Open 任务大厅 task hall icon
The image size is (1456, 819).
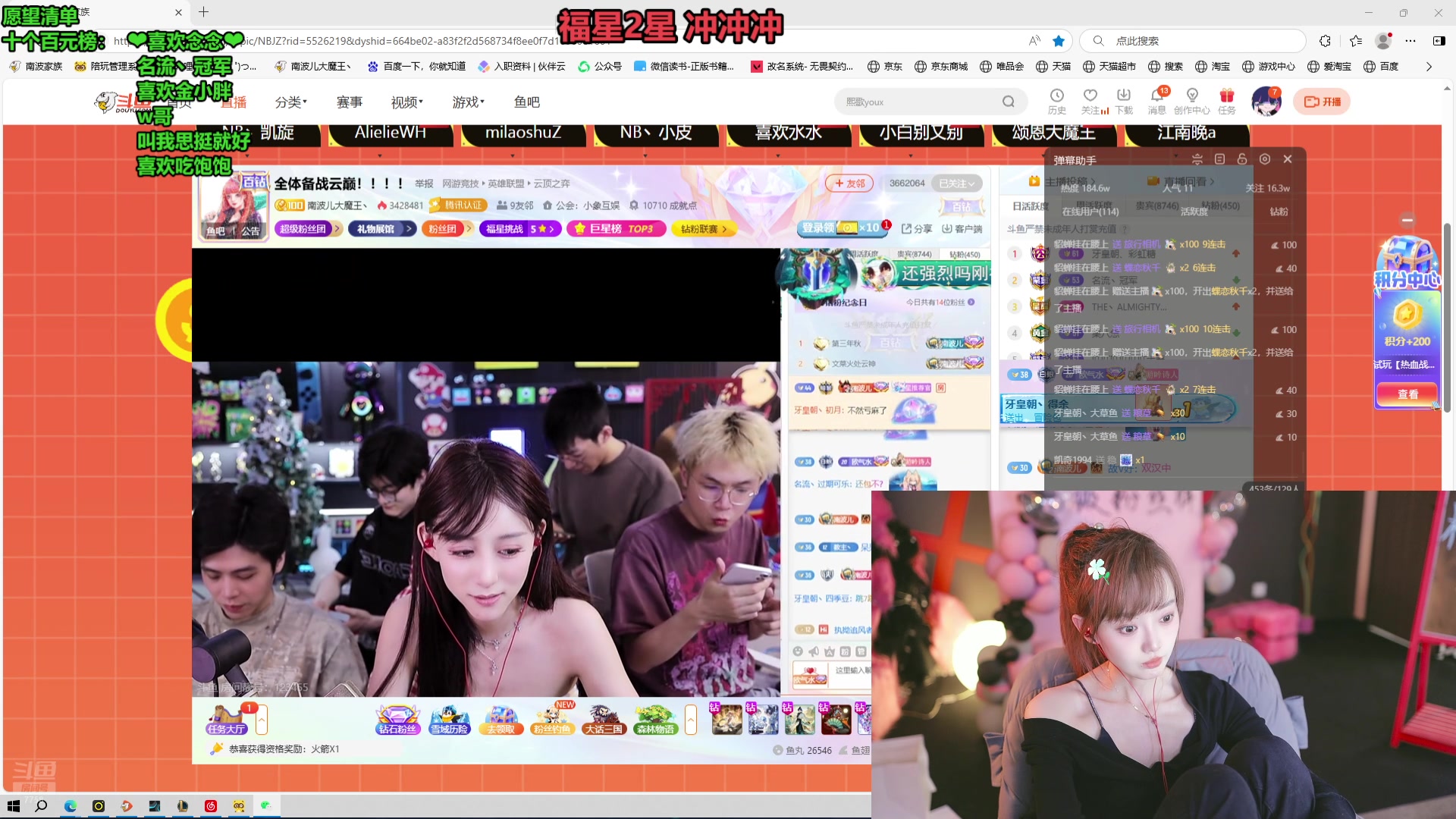[226, 719]
